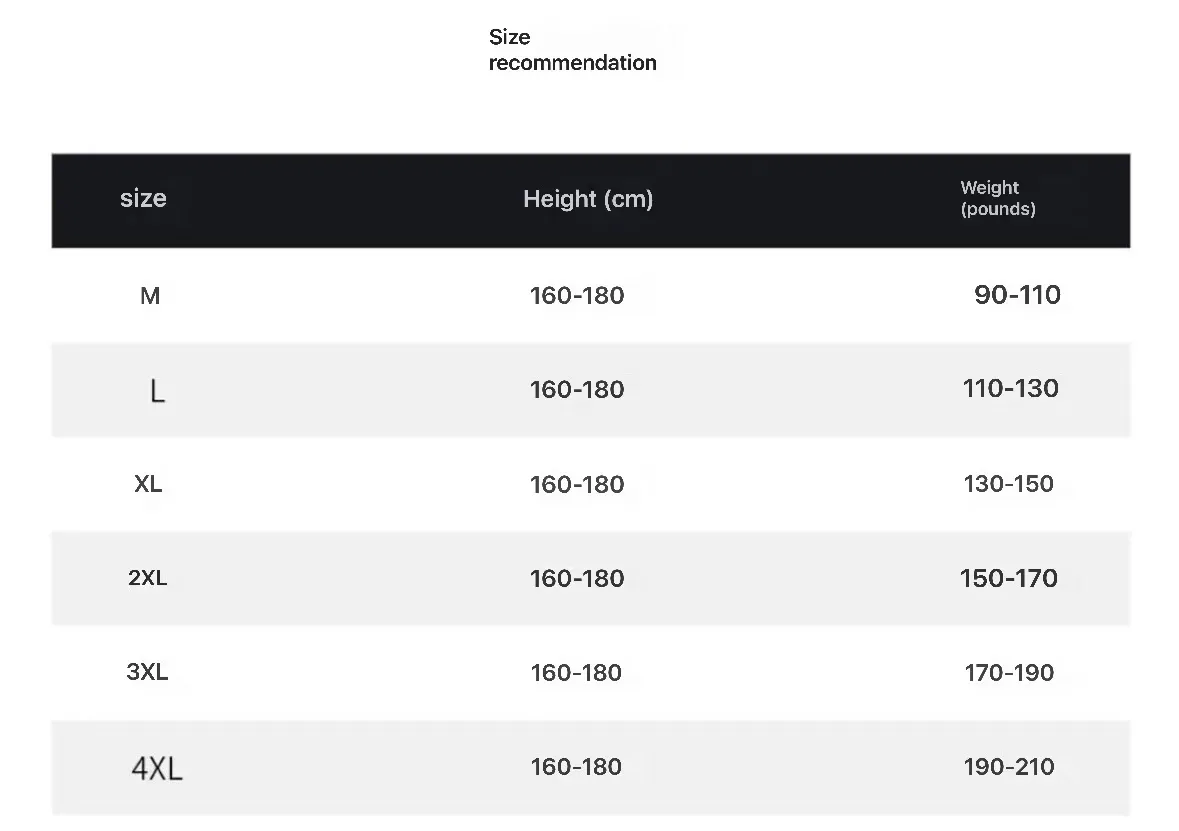The image size is (1179, 831).
Task: Select the XL size label
Action: click(x=148, y=484)
